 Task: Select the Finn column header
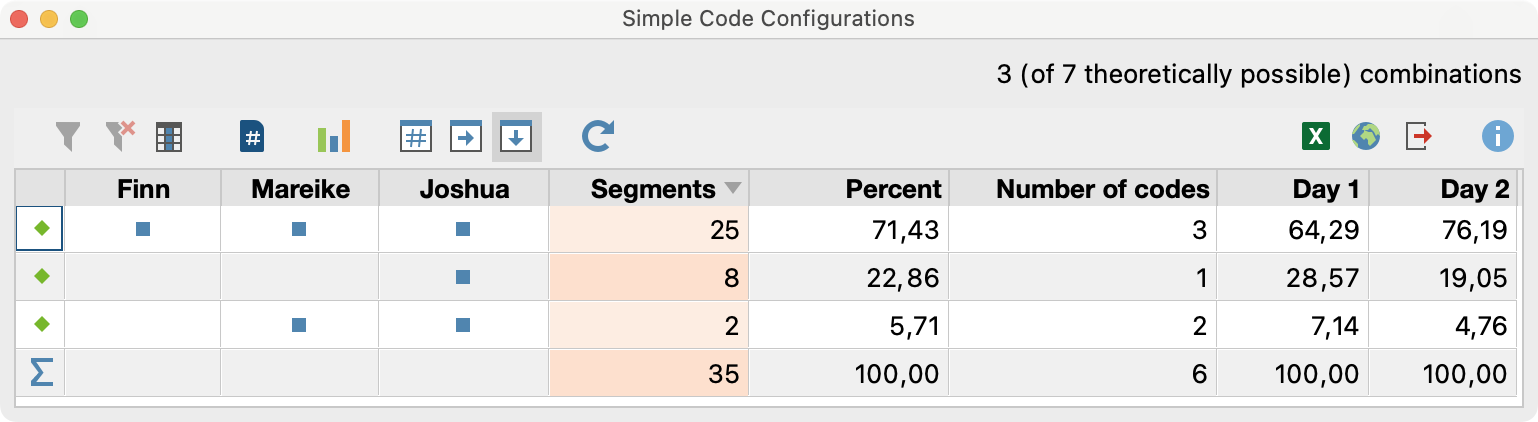coord(143,189)
